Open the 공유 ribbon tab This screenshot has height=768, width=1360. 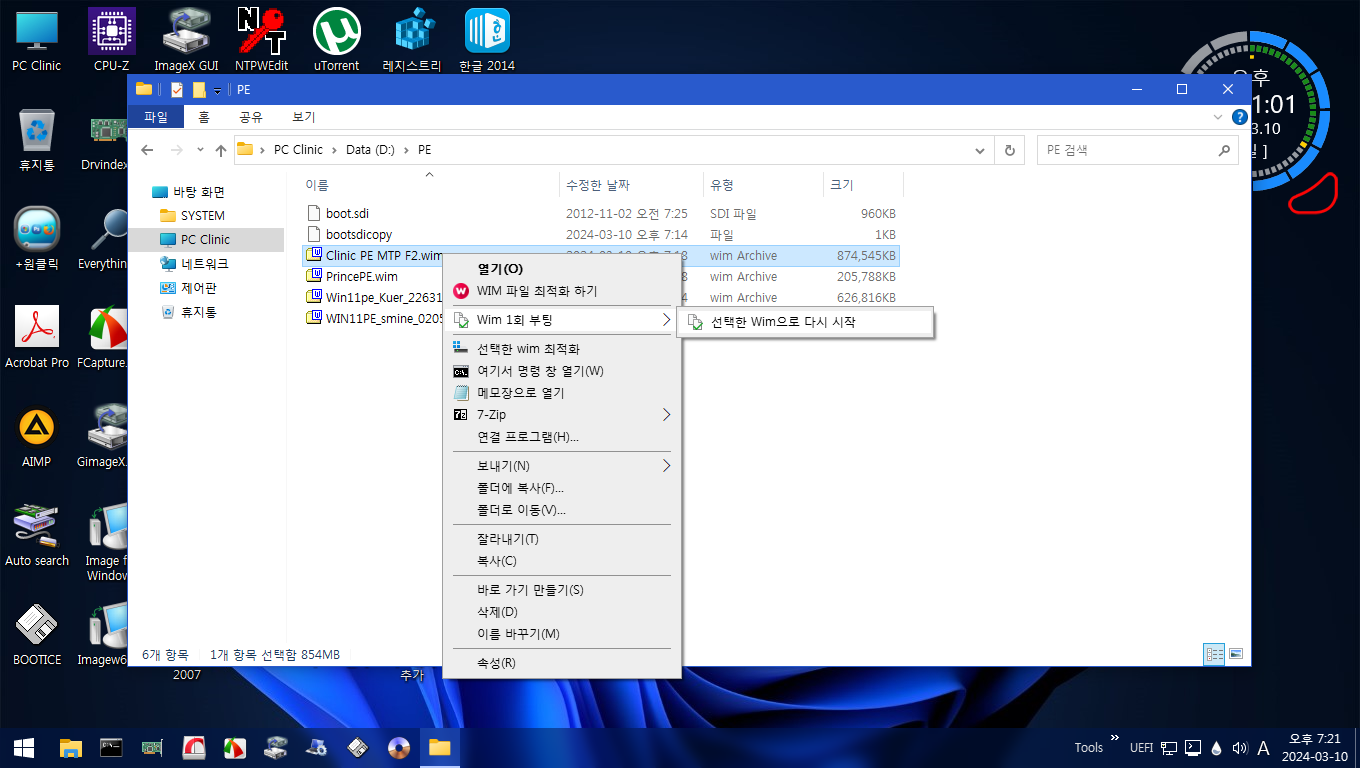coord(250,117)
